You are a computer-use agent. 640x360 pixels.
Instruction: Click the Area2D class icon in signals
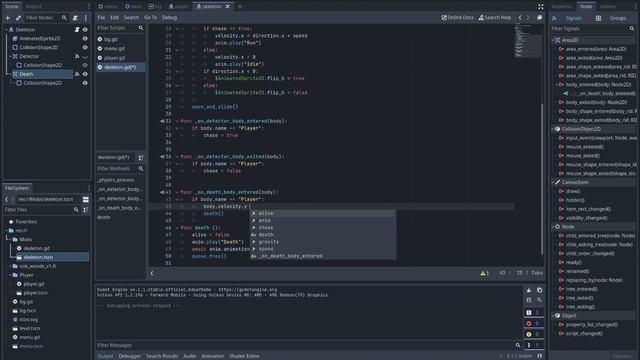(557, 40)
